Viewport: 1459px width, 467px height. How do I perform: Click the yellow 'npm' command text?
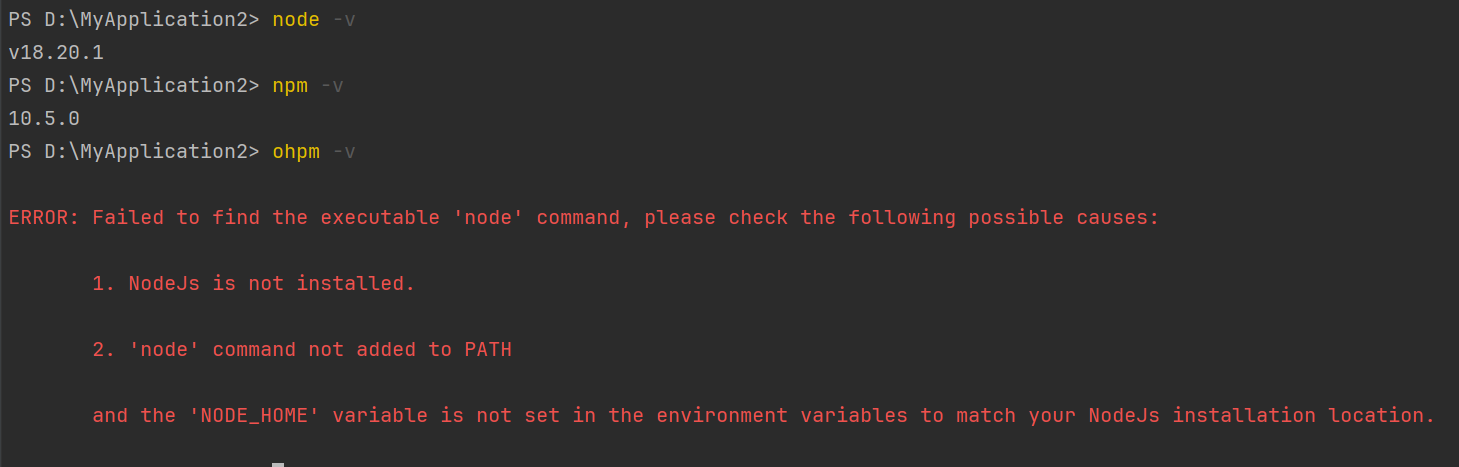tap(290, 86)
